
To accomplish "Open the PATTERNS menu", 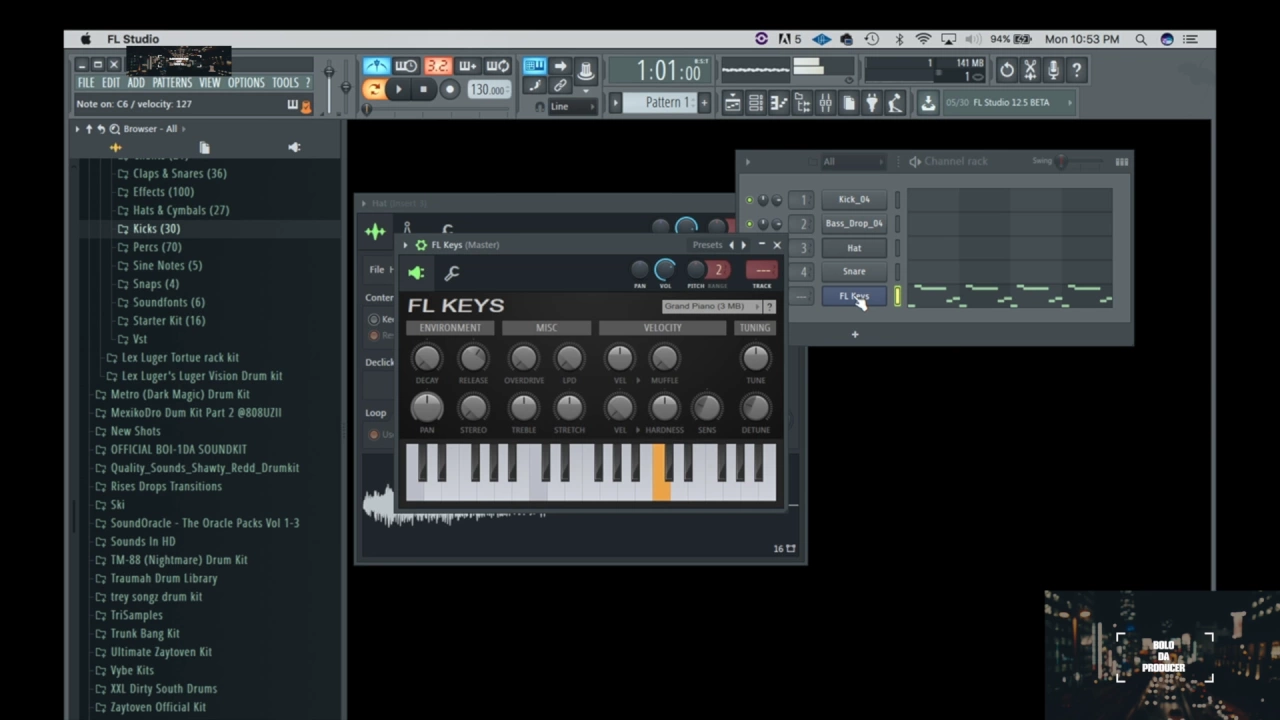I will pos(172,83).
